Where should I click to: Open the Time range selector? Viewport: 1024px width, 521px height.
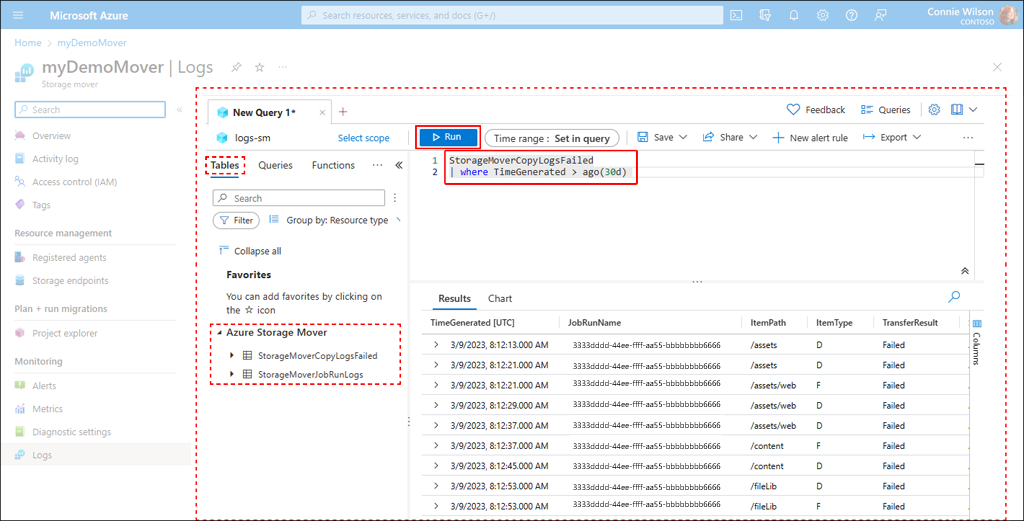(x=552, y=138)
